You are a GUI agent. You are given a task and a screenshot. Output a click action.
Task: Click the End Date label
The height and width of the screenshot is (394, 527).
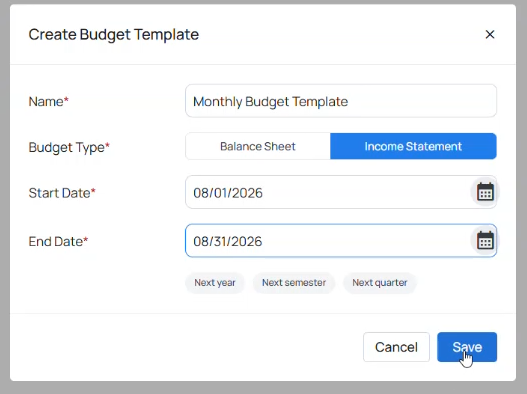pyautogui.click(x=58, y=241)
